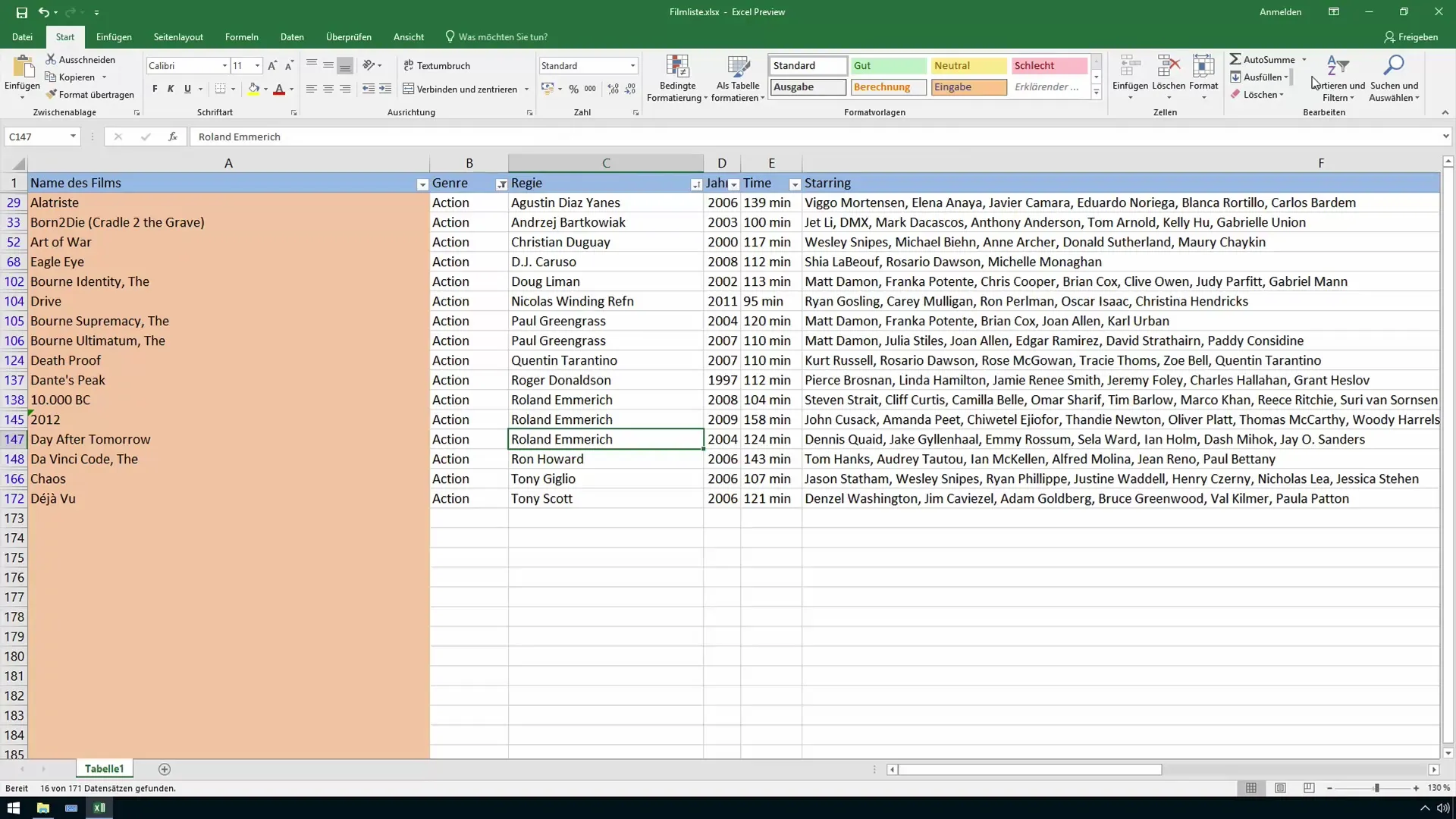Open the font size 11 dropdown

[x=257, y=66]
